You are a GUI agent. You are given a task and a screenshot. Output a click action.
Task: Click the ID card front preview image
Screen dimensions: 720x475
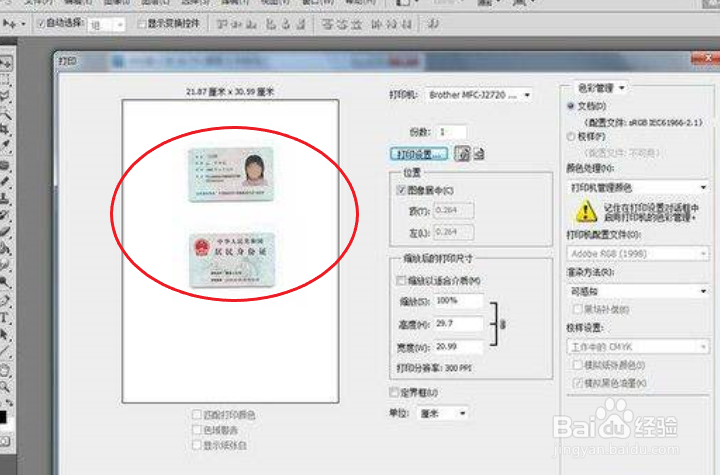pyautogui.click(x=231, y=174)
